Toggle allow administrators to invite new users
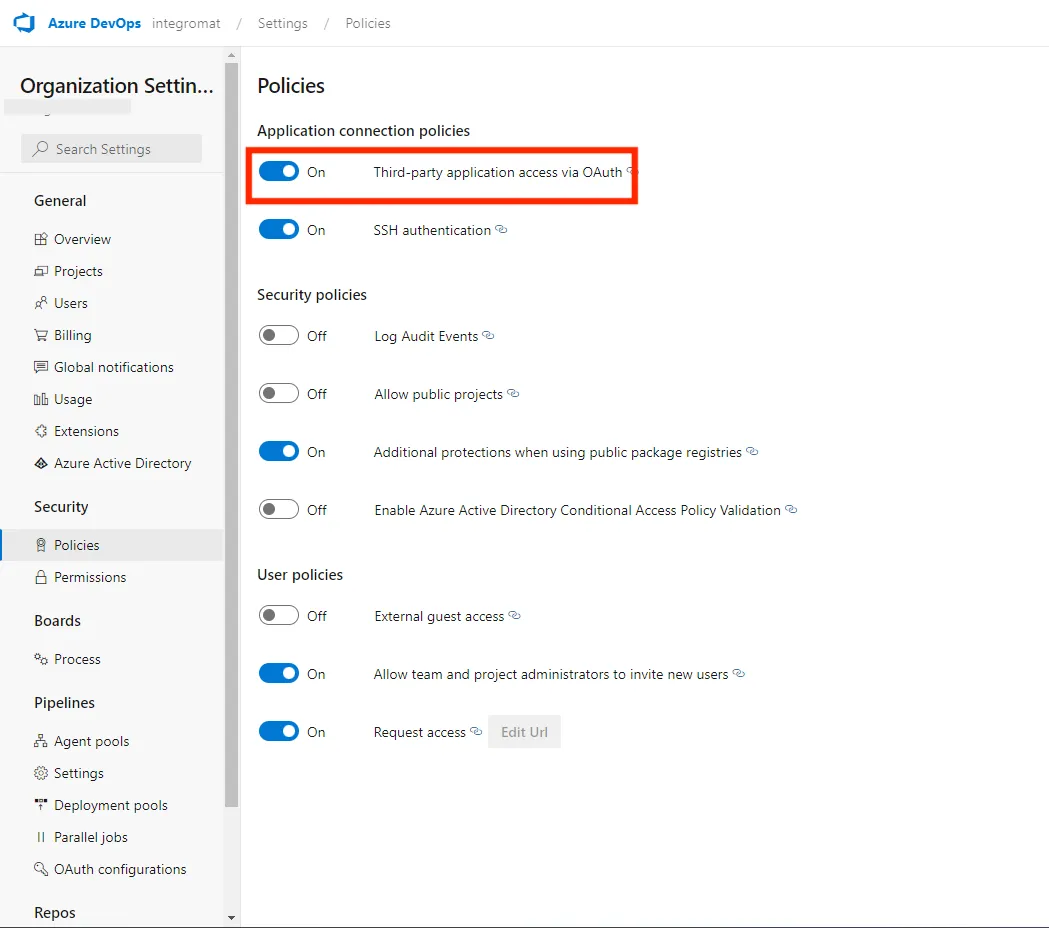The image size is (1049, 928). pyautogui.click(x=279, y=674)
